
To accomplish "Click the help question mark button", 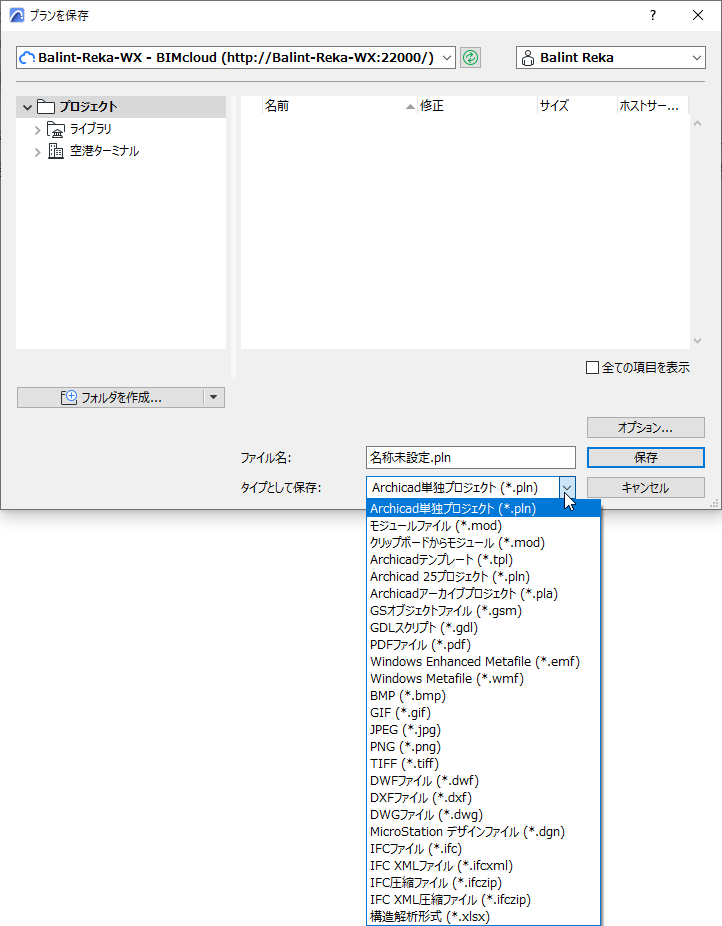I will 652,15.
